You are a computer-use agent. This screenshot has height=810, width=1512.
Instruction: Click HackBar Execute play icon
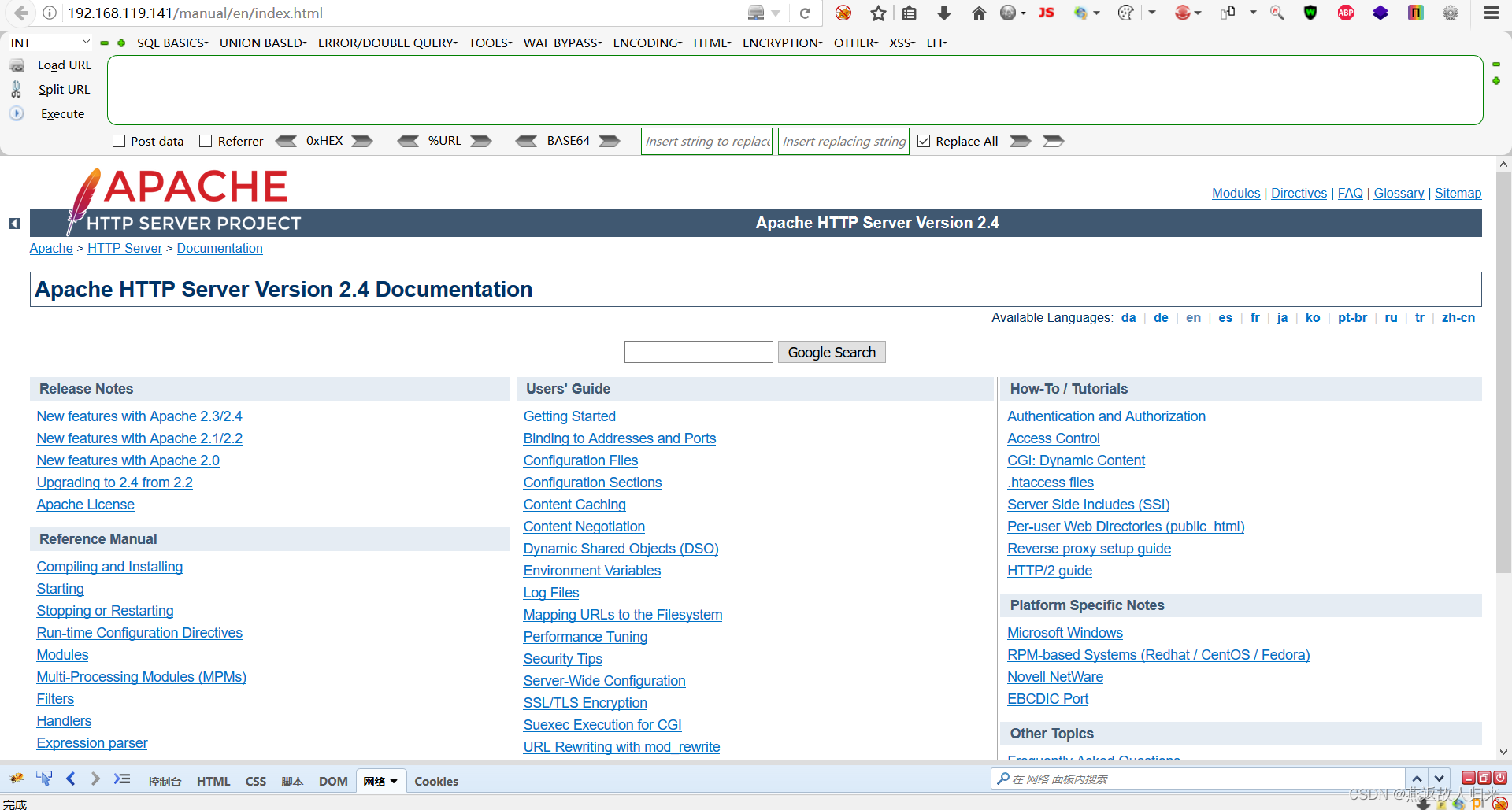point(17,113)
